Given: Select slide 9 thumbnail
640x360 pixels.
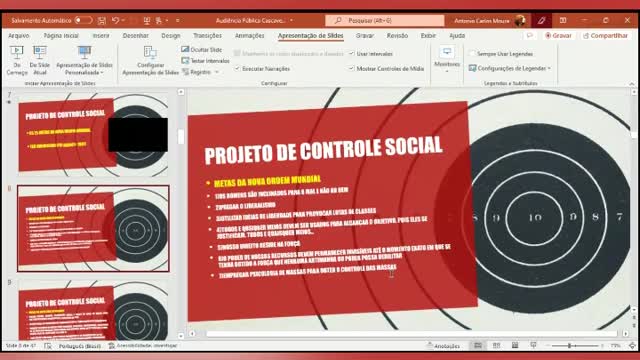Looking at the screenshot, I should [93, 310].
